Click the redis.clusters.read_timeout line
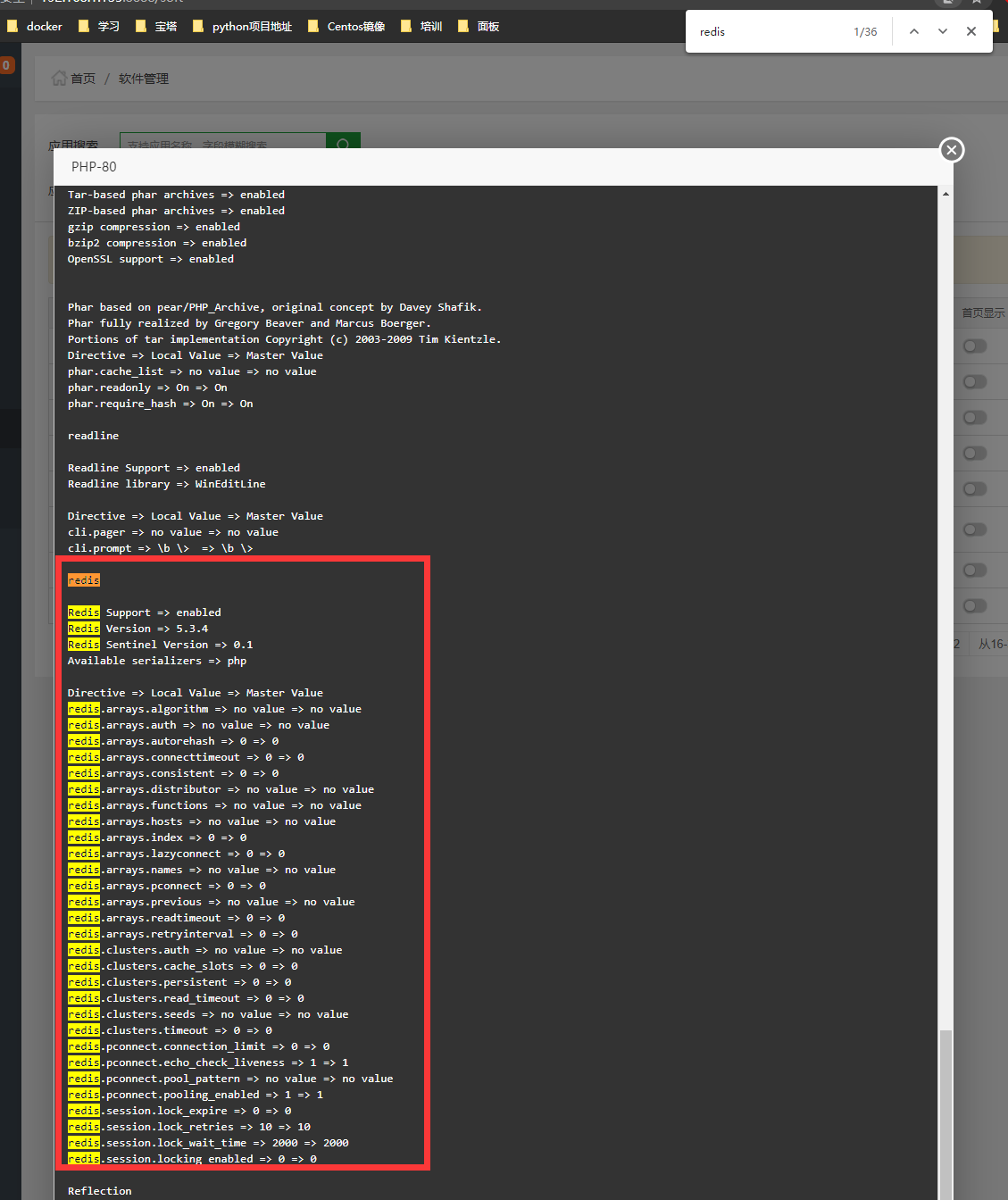This screenshot has height=1200, width=1008. (x=187, y=998)
